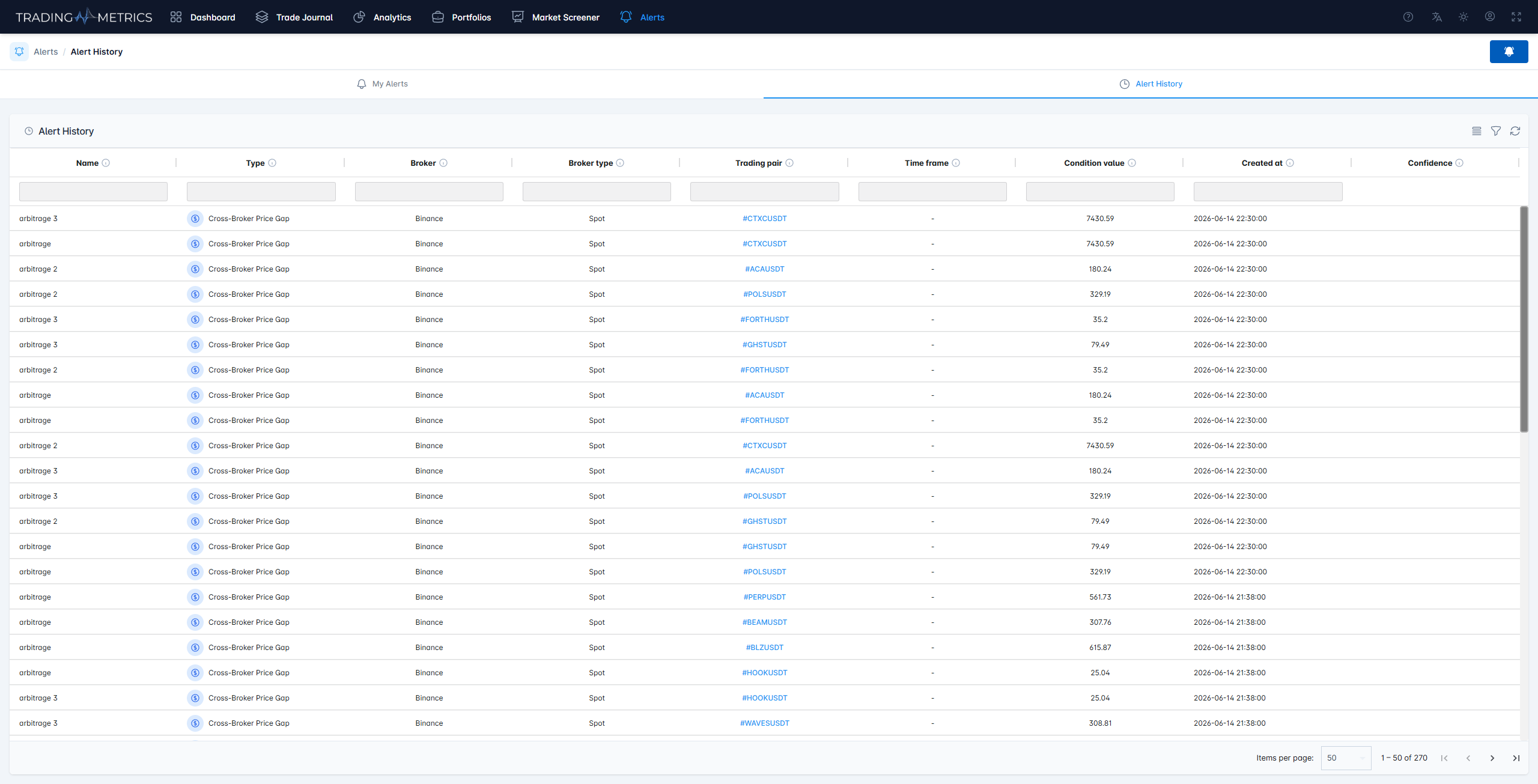Click the Time frame filter input

(x=932, y=192)
